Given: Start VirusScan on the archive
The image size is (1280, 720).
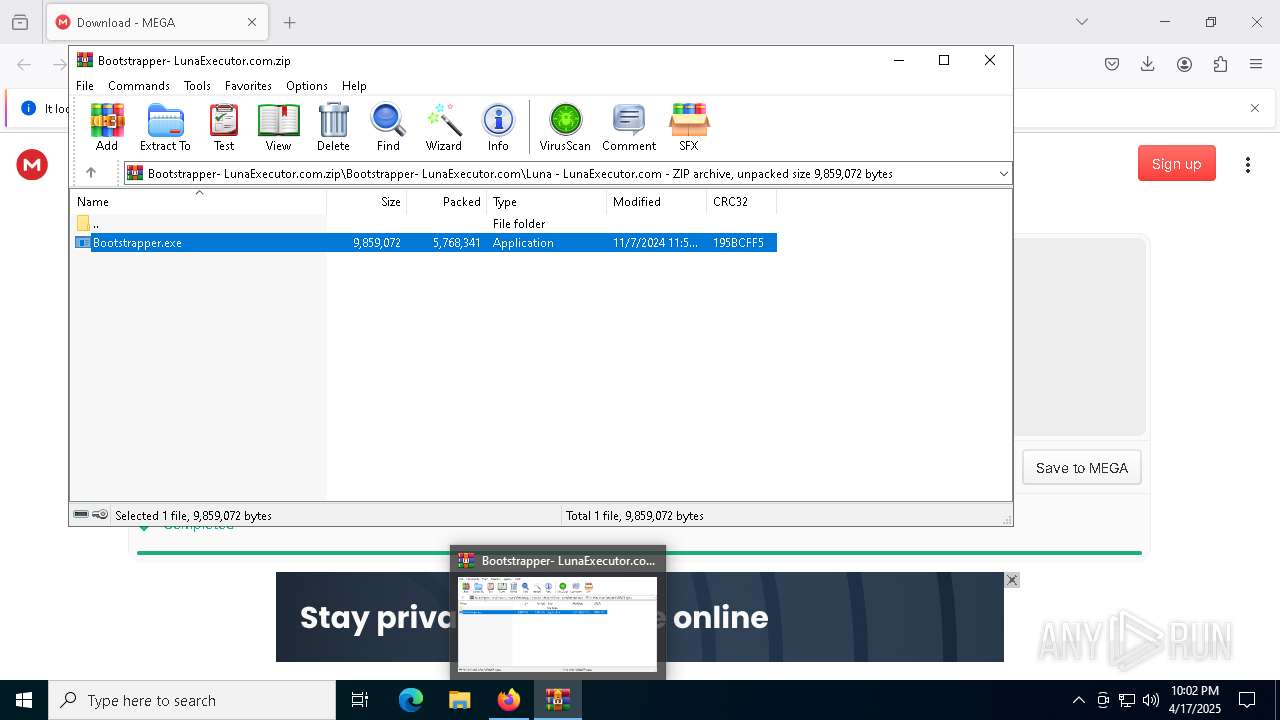Looking at the screenshot, I should point(565,127).
